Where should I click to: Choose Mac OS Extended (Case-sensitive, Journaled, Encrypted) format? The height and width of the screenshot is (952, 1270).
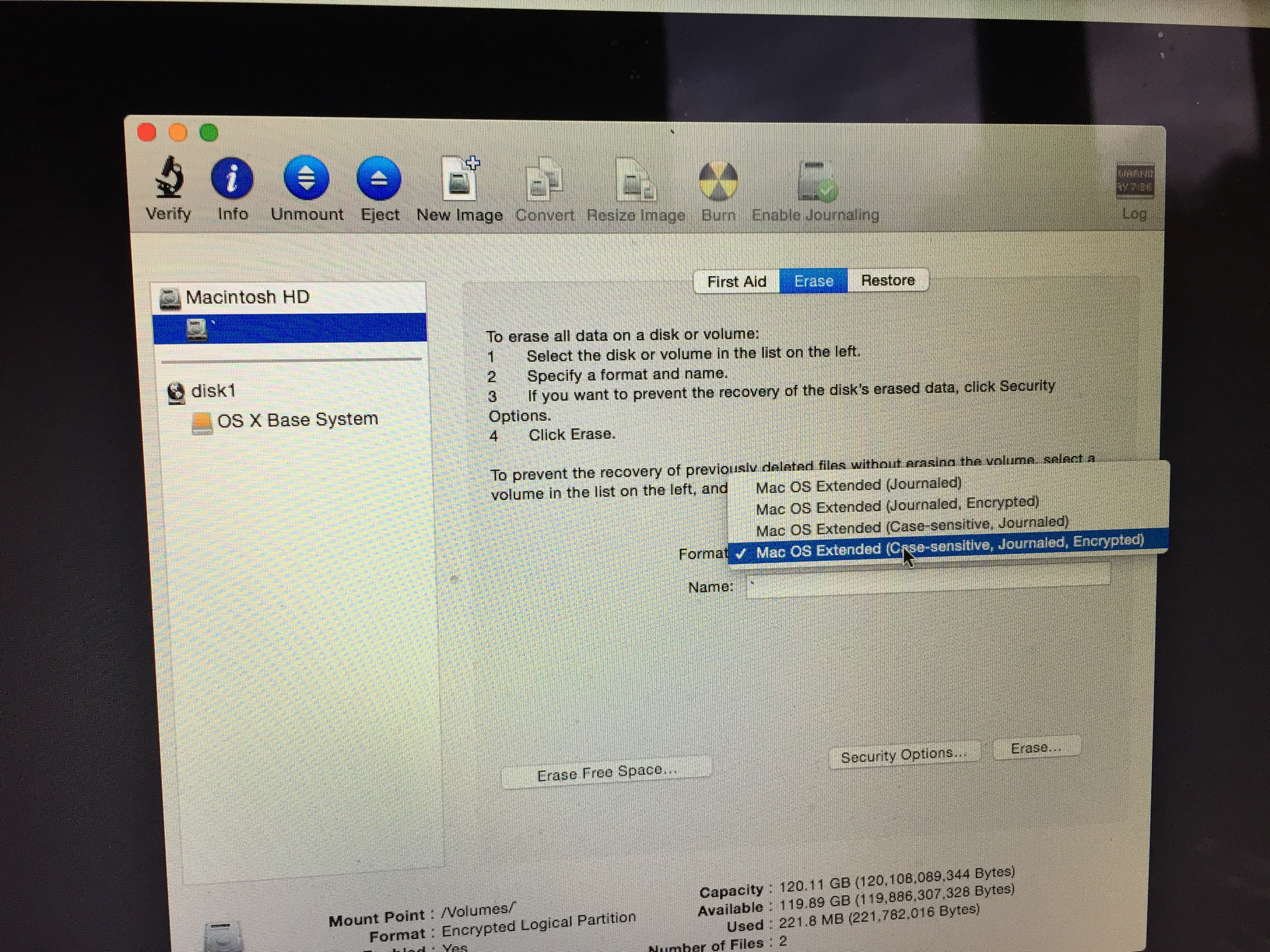pos(949,546)
